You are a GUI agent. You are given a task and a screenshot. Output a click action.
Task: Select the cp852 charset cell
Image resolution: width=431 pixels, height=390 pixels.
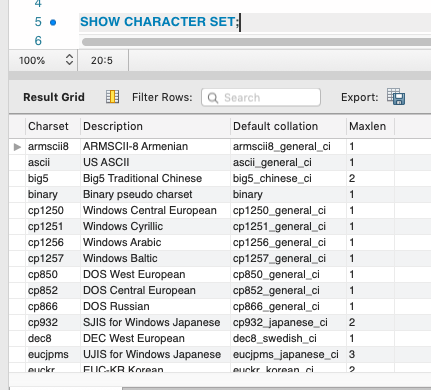(53, 290)
